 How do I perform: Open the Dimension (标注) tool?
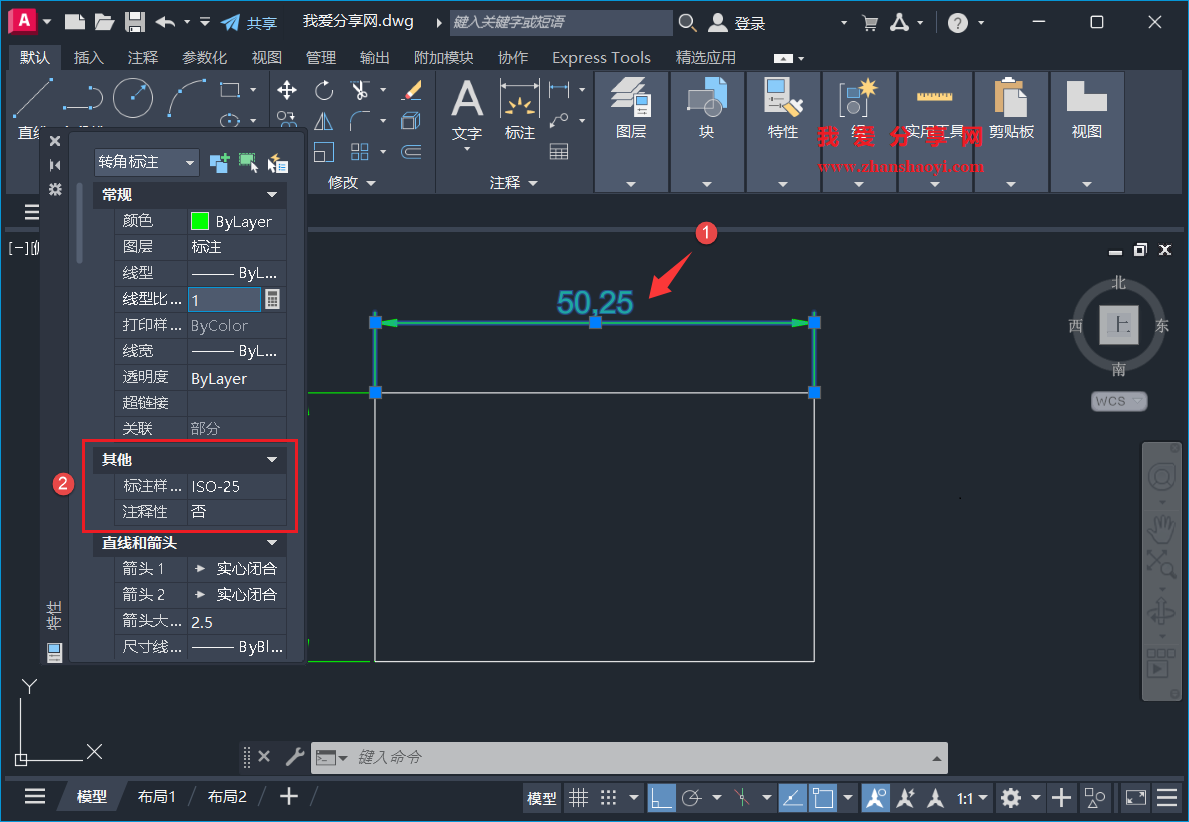click(519, 111)
